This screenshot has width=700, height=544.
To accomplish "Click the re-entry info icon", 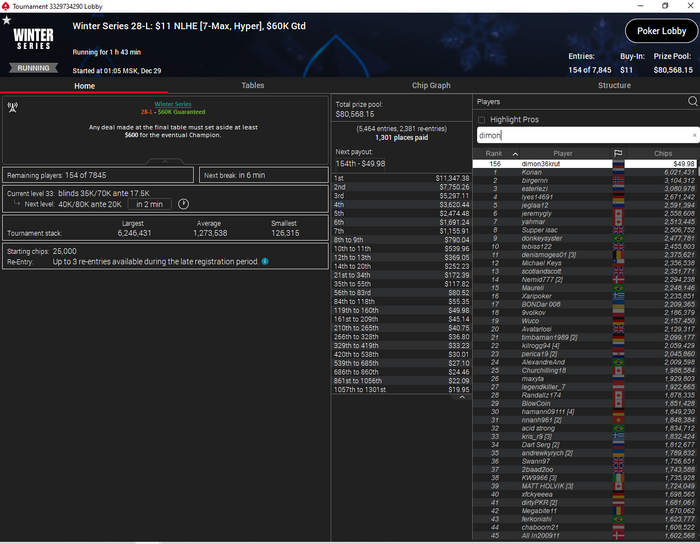I will (x=265, y=261).
